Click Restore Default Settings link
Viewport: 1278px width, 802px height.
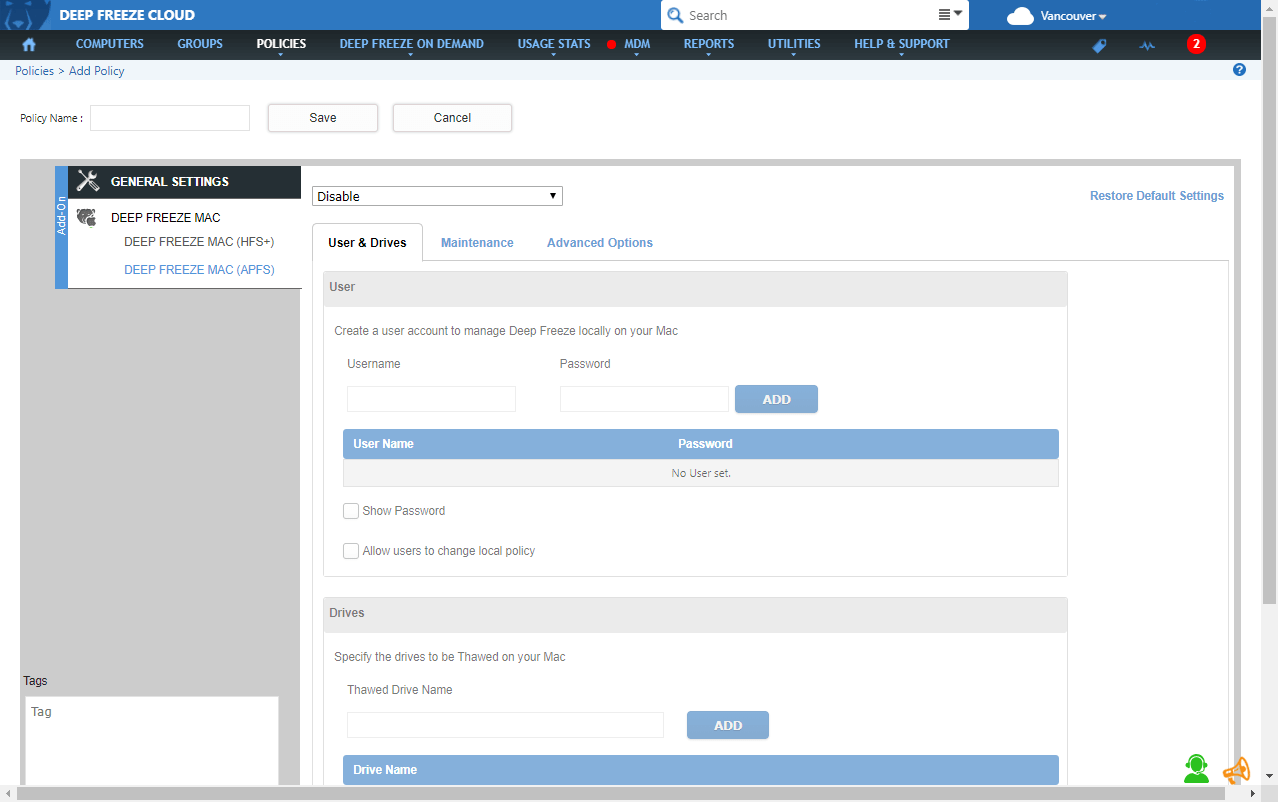[1157, 196]
